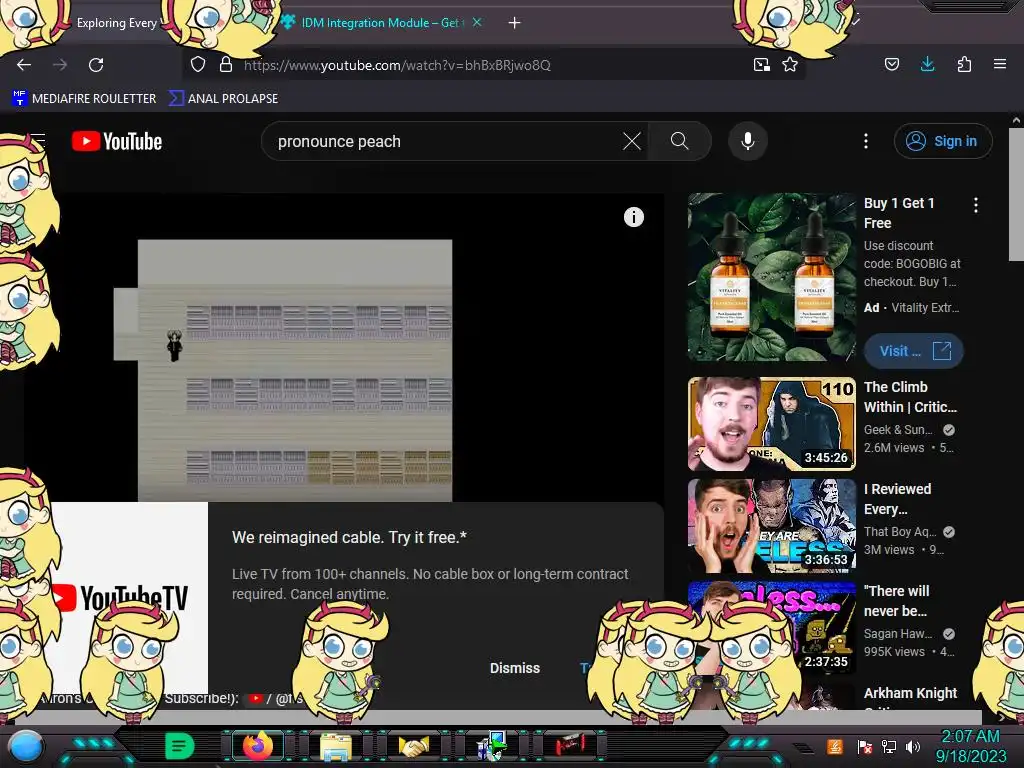Open the Firefox extensions puzzle icon
The image size is (1024, 768).
[964, 64]
